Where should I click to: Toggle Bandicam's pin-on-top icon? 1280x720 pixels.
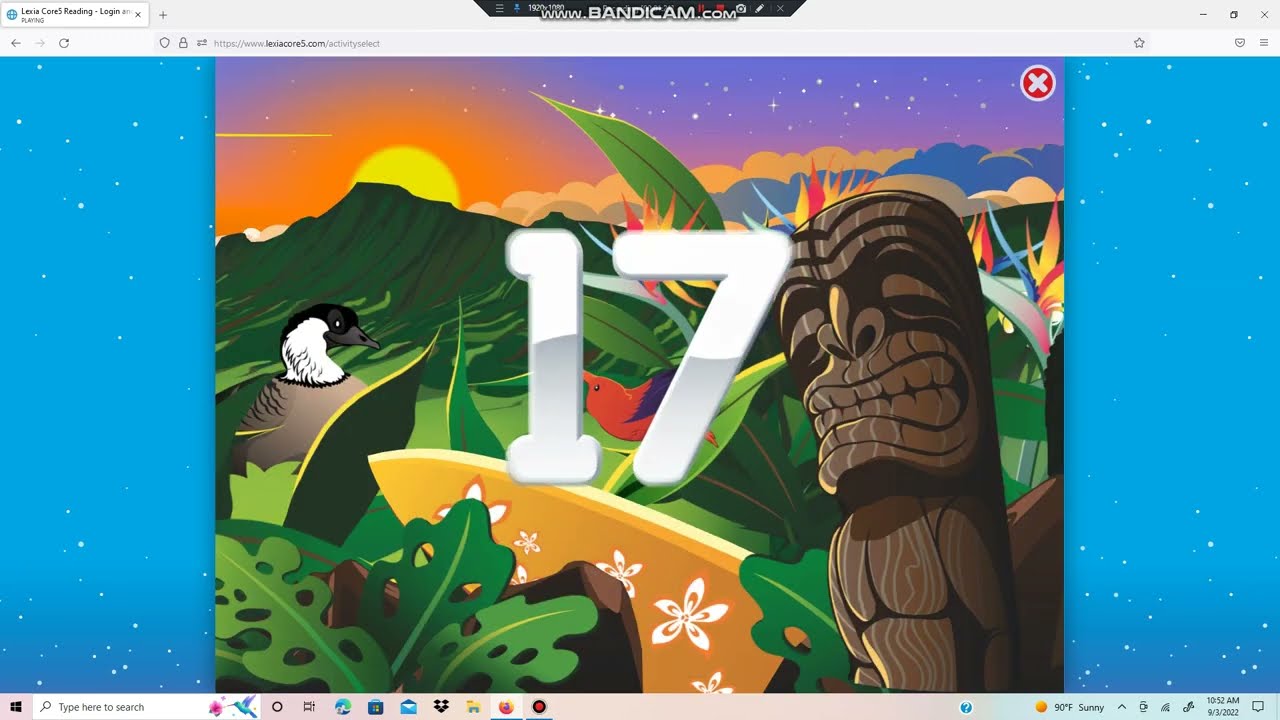click(516, 8)
